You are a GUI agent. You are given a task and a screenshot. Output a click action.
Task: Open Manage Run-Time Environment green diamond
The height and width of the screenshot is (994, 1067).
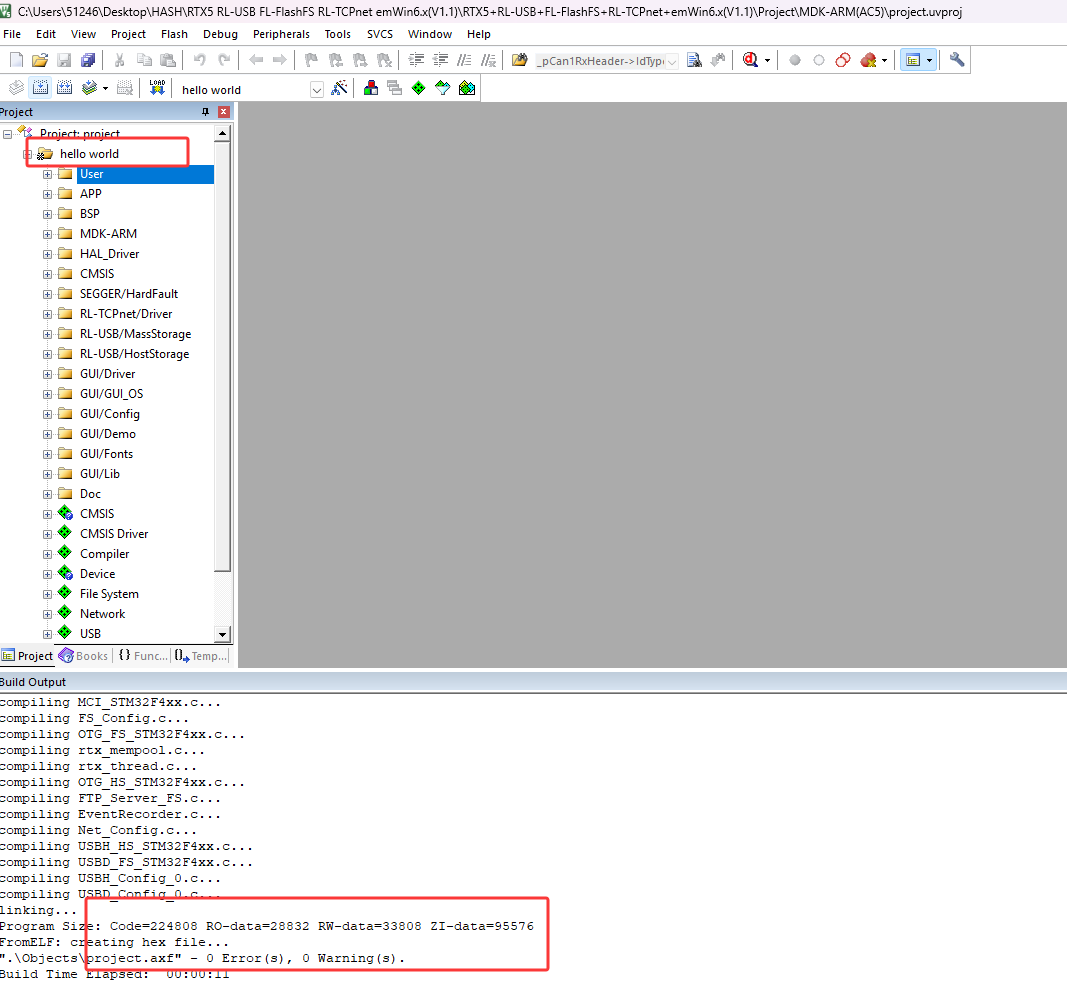[x=418, y=88]
